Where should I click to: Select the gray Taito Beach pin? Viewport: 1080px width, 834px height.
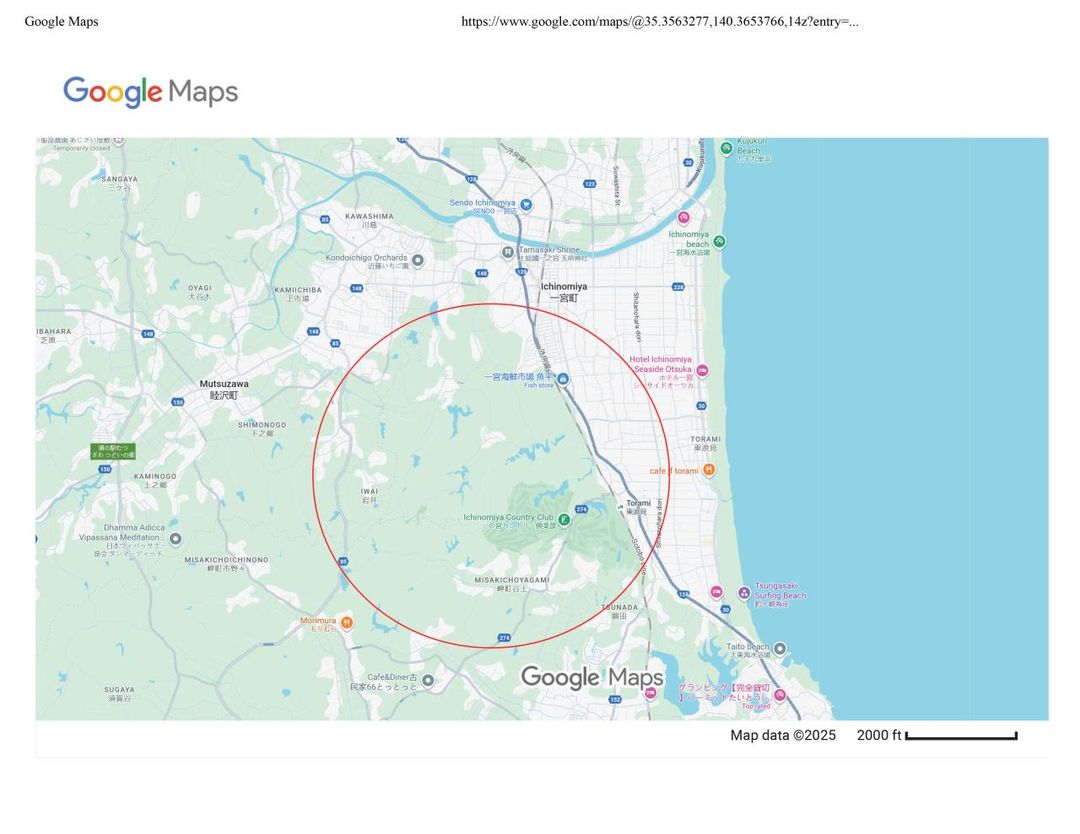[780, 648]
